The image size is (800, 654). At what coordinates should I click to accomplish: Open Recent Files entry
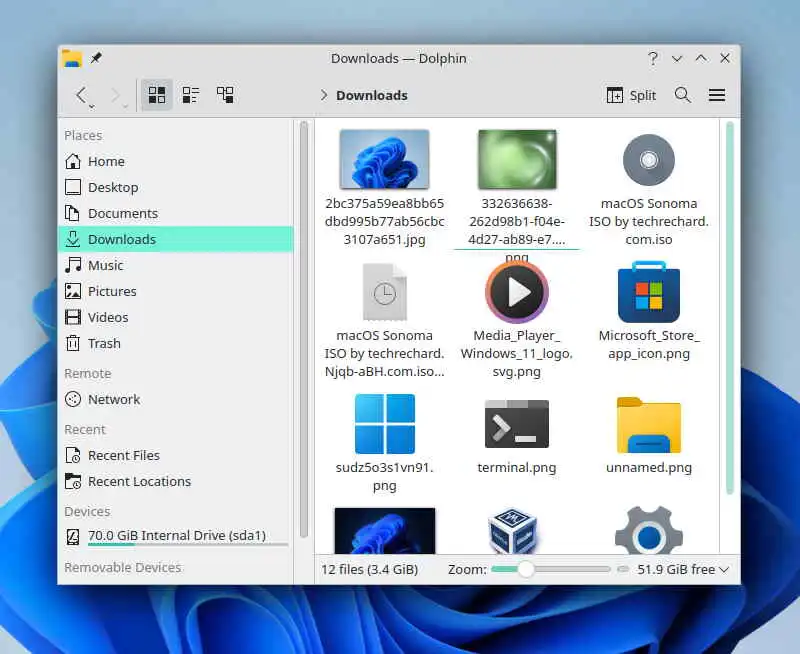tap(176, 456)
